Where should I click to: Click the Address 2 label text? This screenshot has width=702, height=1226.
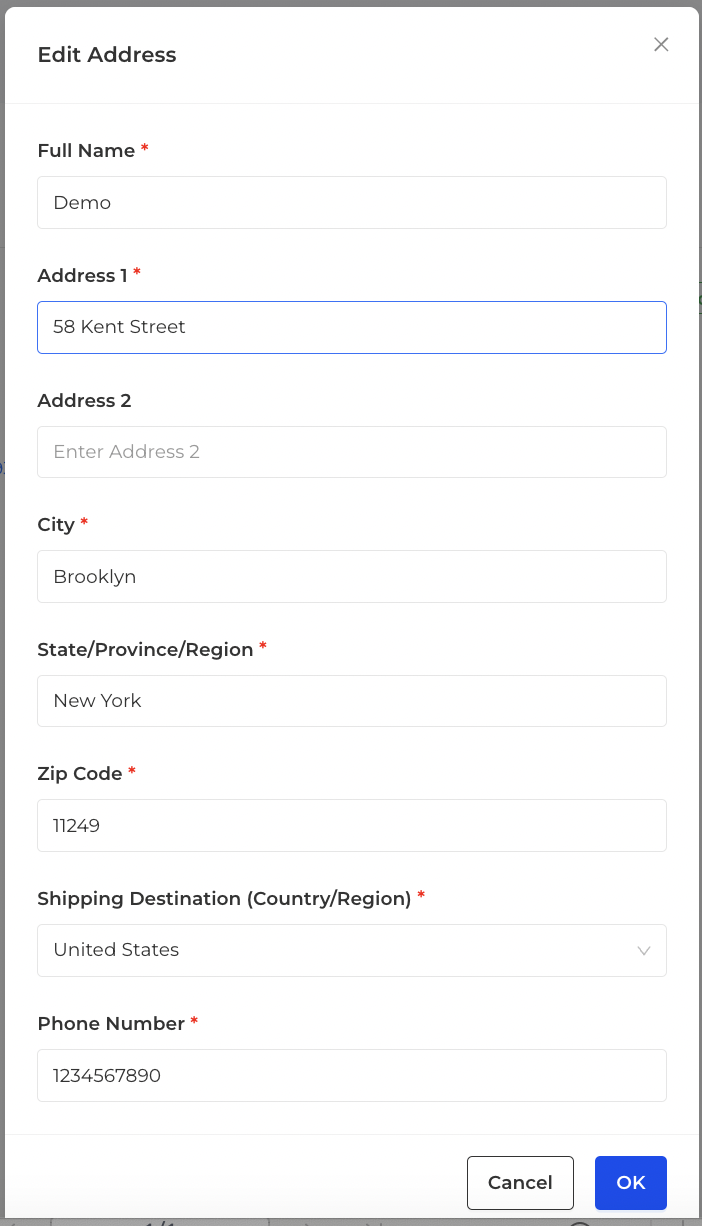tap(84, 400)
